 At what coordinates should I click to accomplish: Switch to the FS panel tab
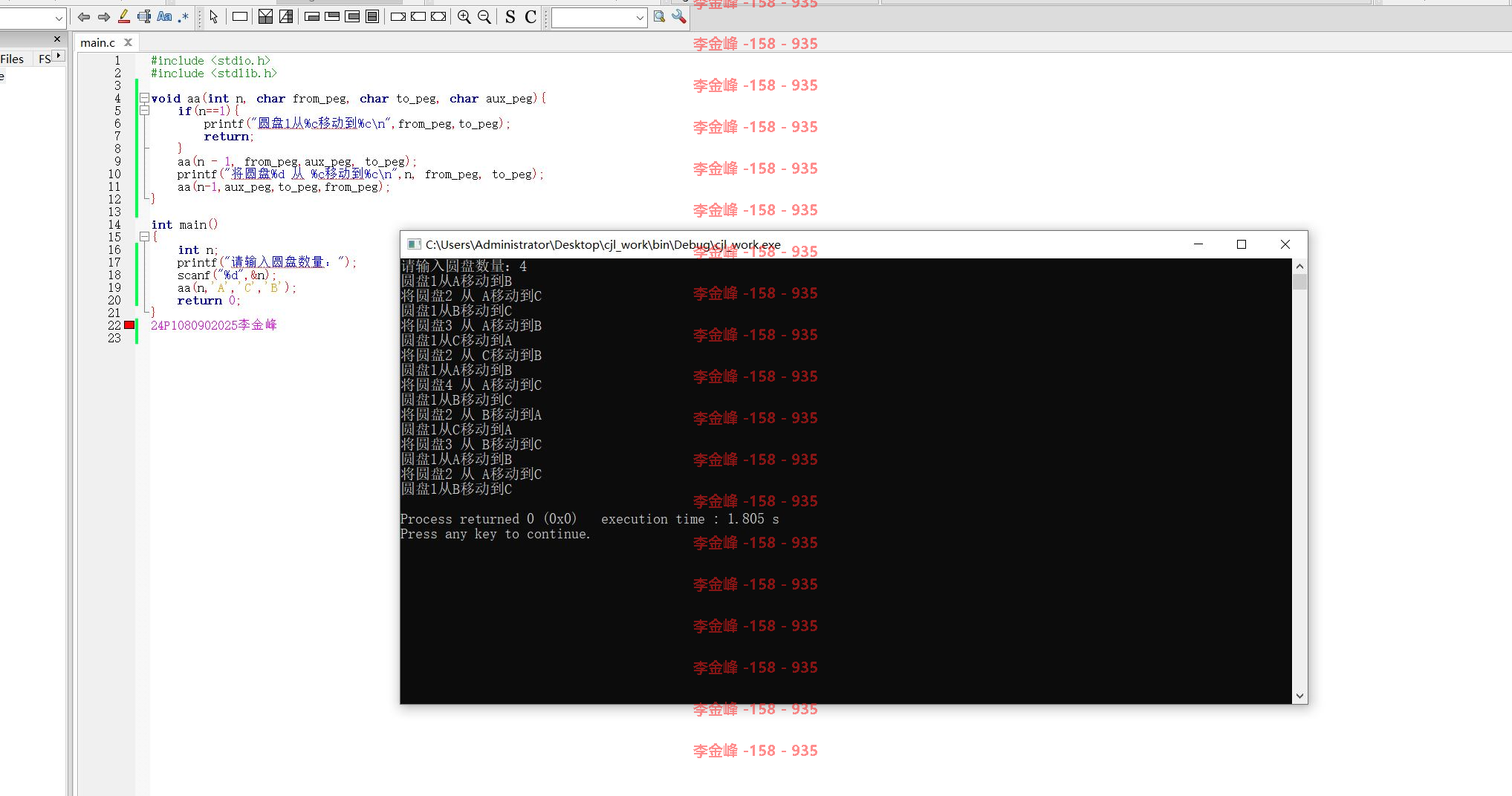(45, 59)
